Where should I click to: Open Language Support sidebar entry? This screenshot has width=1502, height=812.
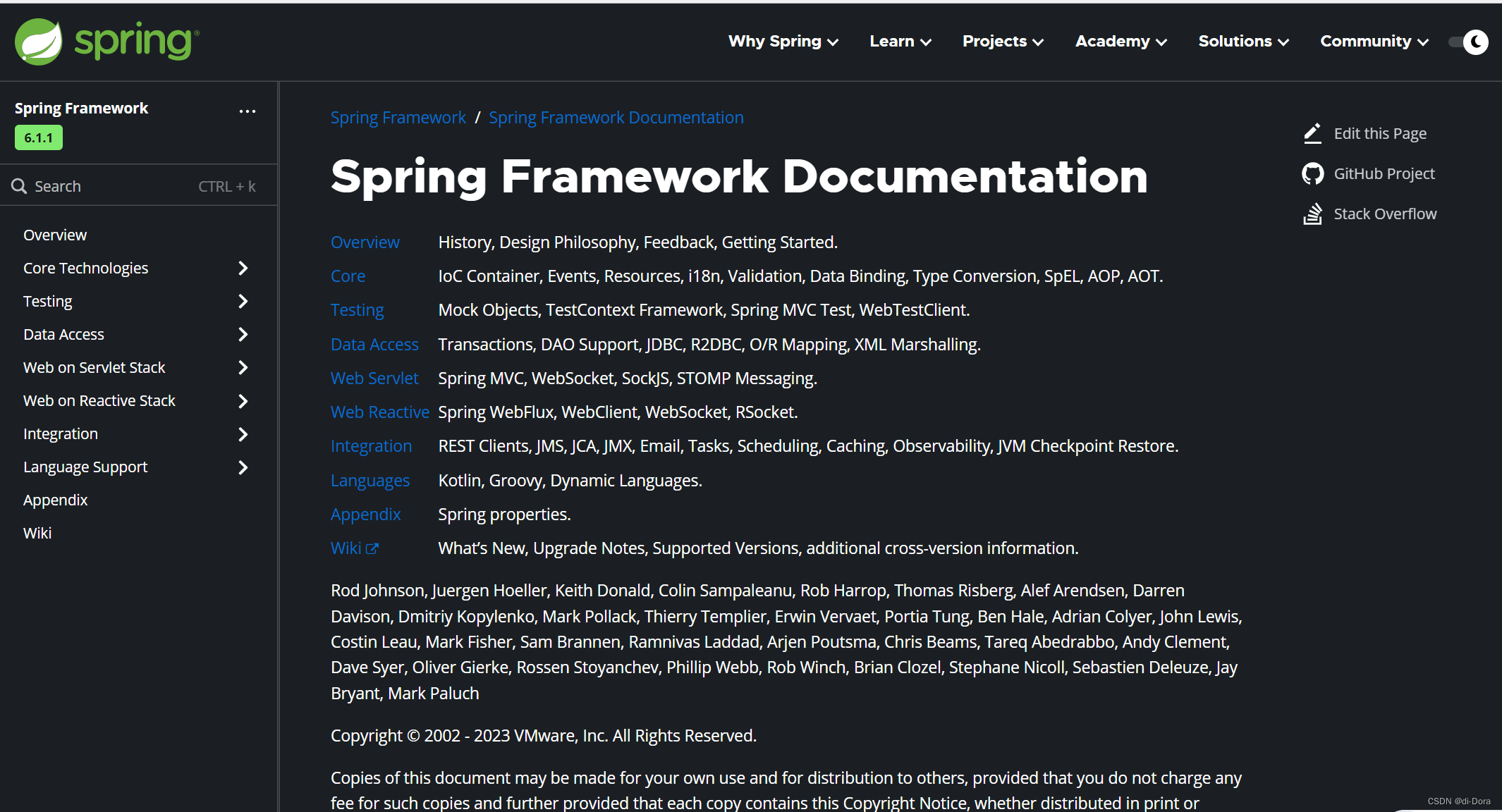click(85, 467)
